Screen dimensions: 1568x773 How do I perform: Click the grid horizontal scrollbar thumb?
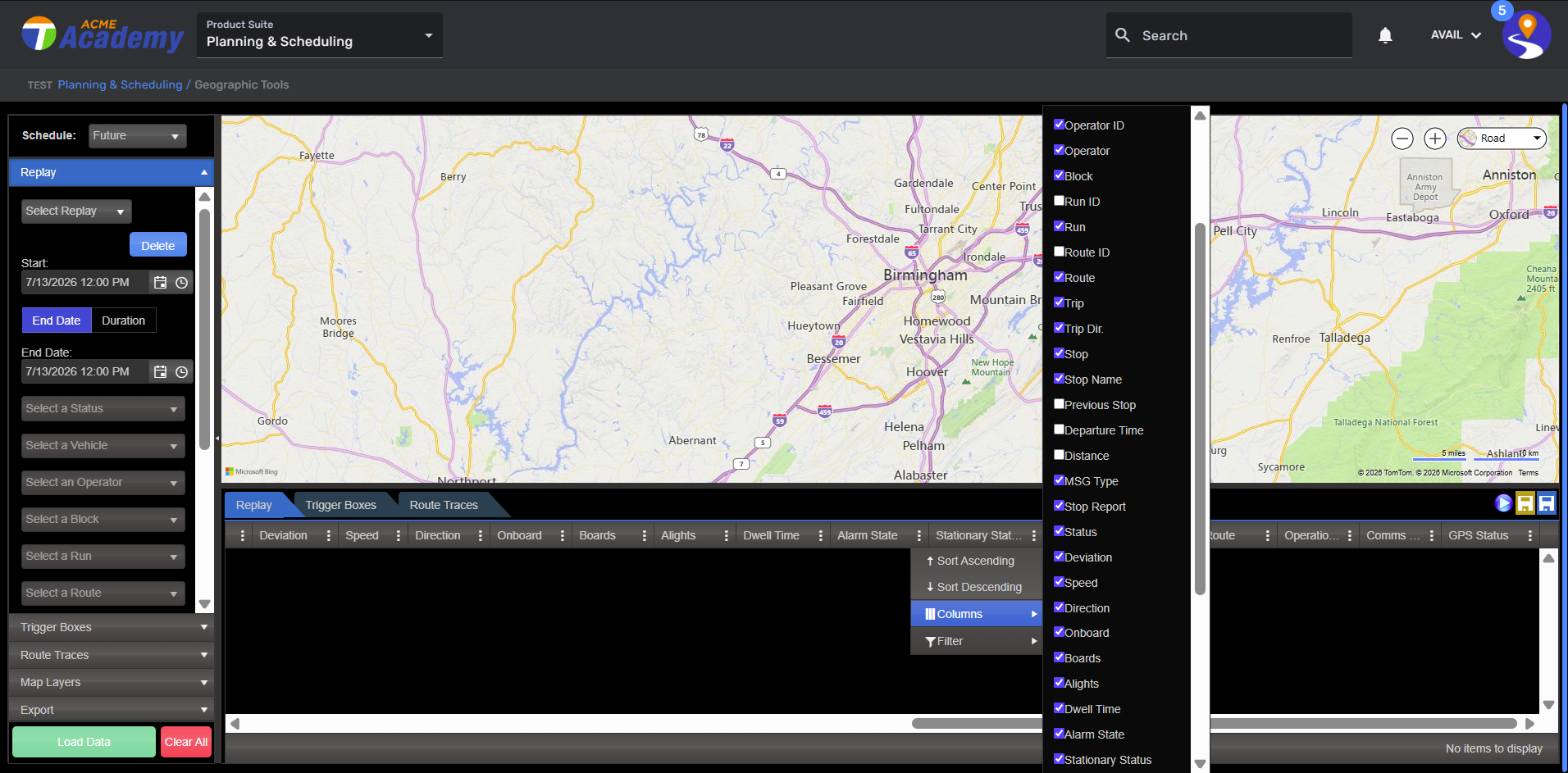click(1214, 724)
